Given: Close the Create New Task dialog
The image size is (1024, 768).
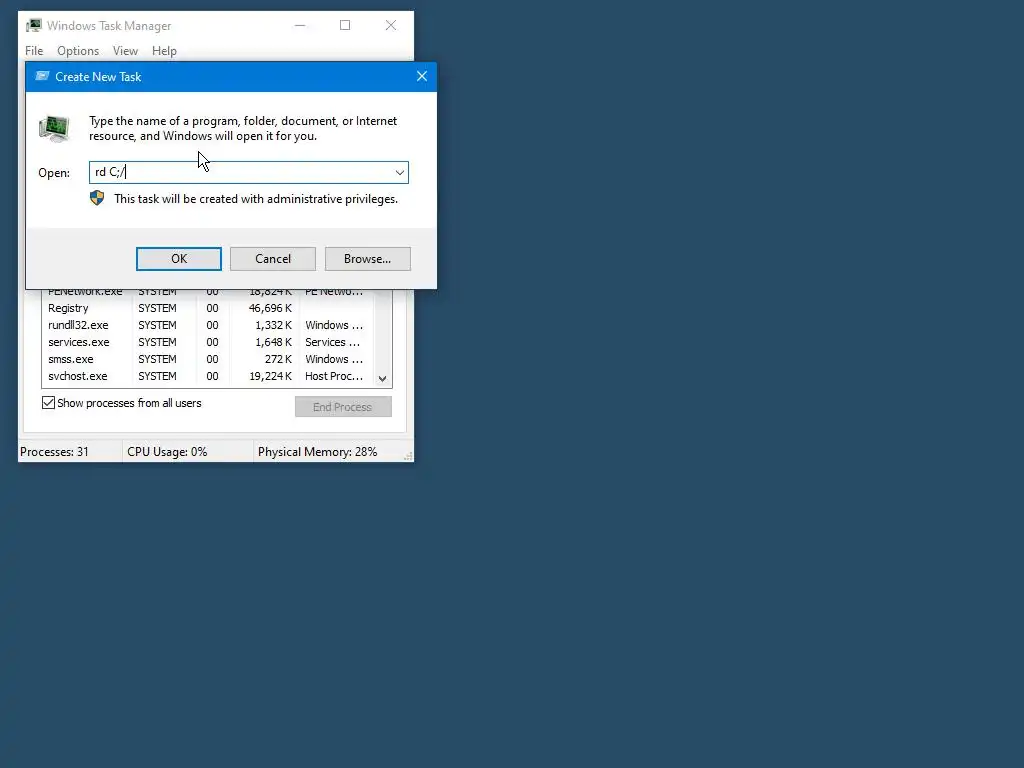Looking at the screenshot, I should pyautogui.click(x=422, y=76).
